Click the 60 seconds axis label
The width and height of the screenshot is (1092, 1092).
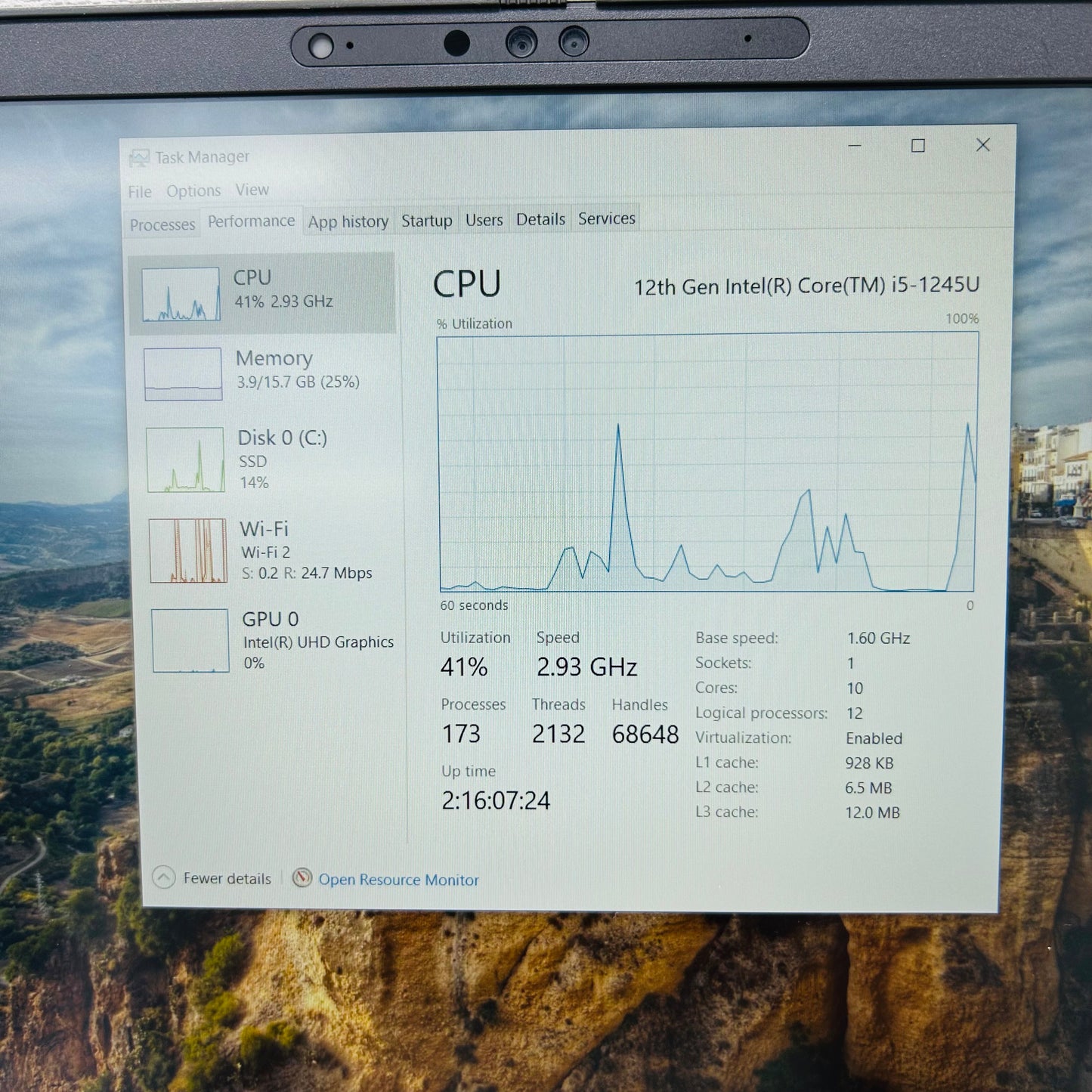474,605
